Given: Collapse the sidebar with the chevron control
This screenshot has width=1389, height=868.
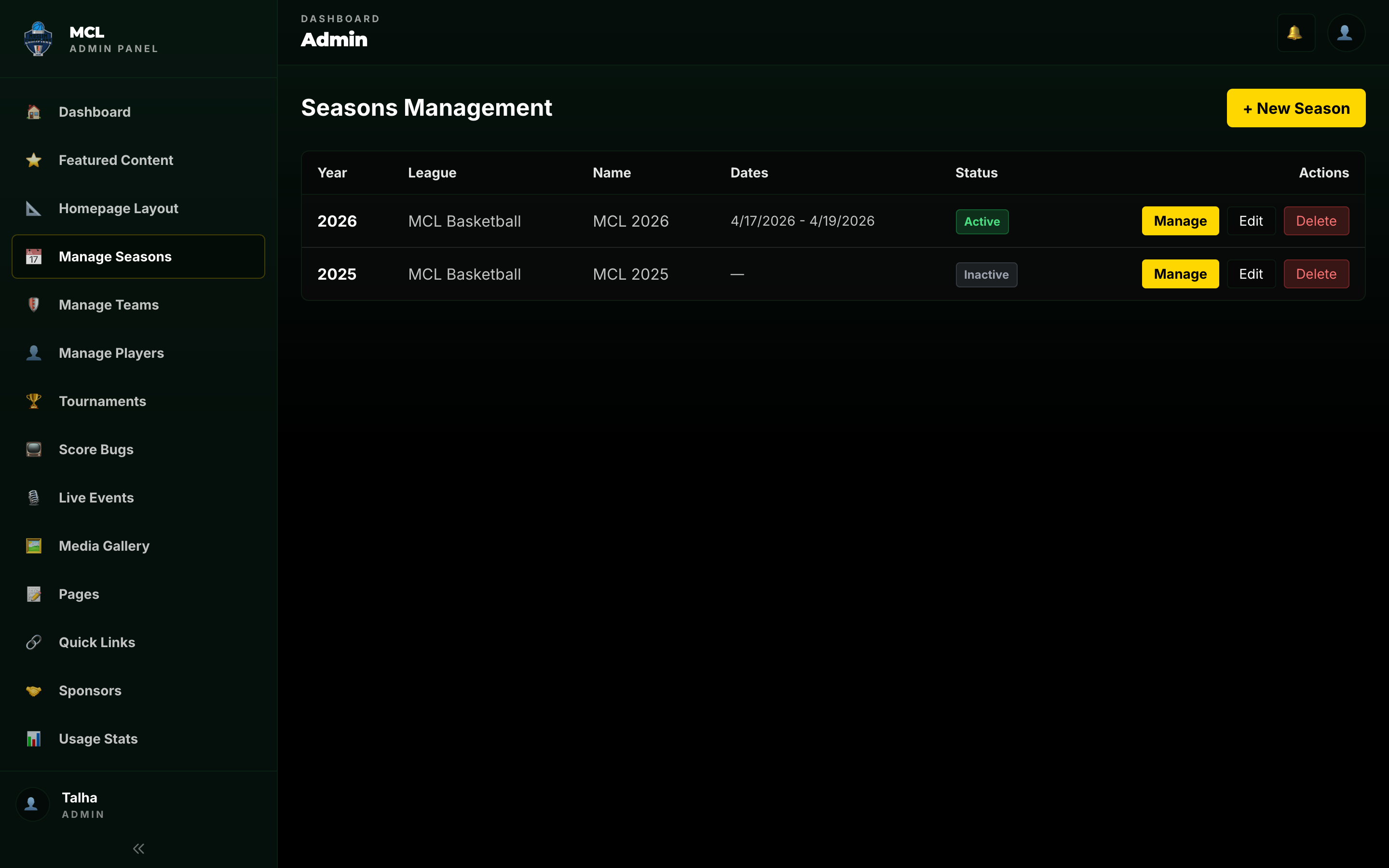Looking at the screenshot, I should 138,848.
